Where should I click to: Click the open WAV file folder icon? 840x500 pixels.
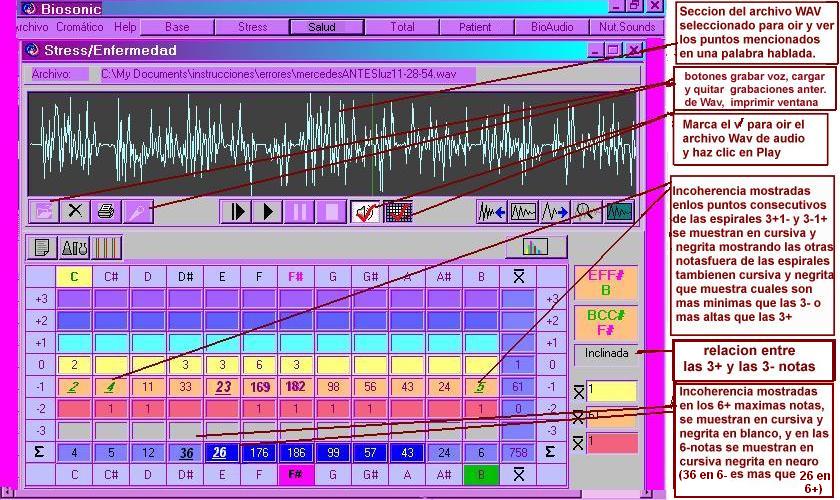tap(43, 211)
